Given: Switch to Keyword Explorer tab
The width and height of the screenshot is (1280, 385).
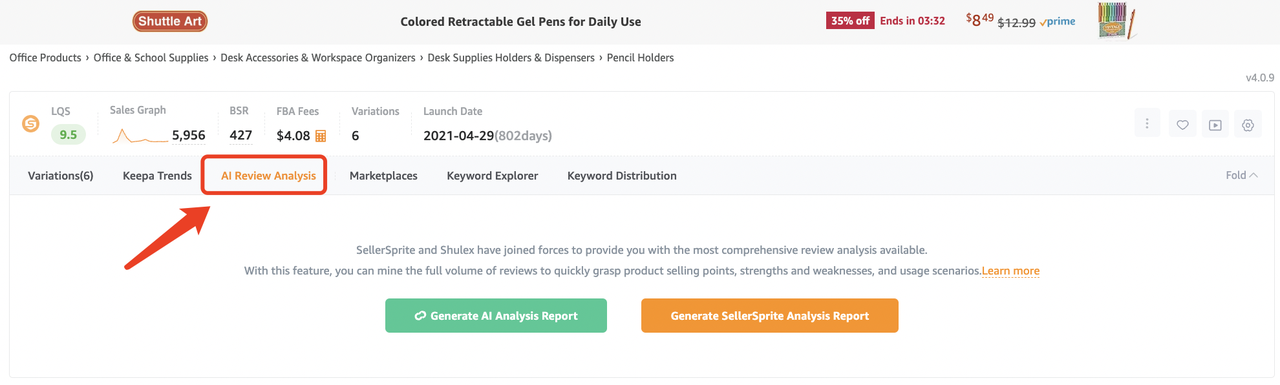Looking at the screenshot, I should coord(492,175).
